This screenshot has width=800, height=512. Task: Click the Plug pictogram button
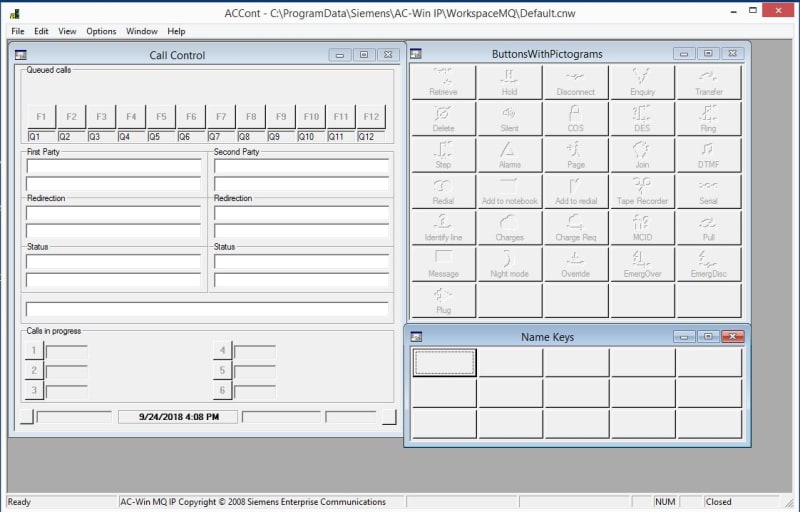[443, 300]
